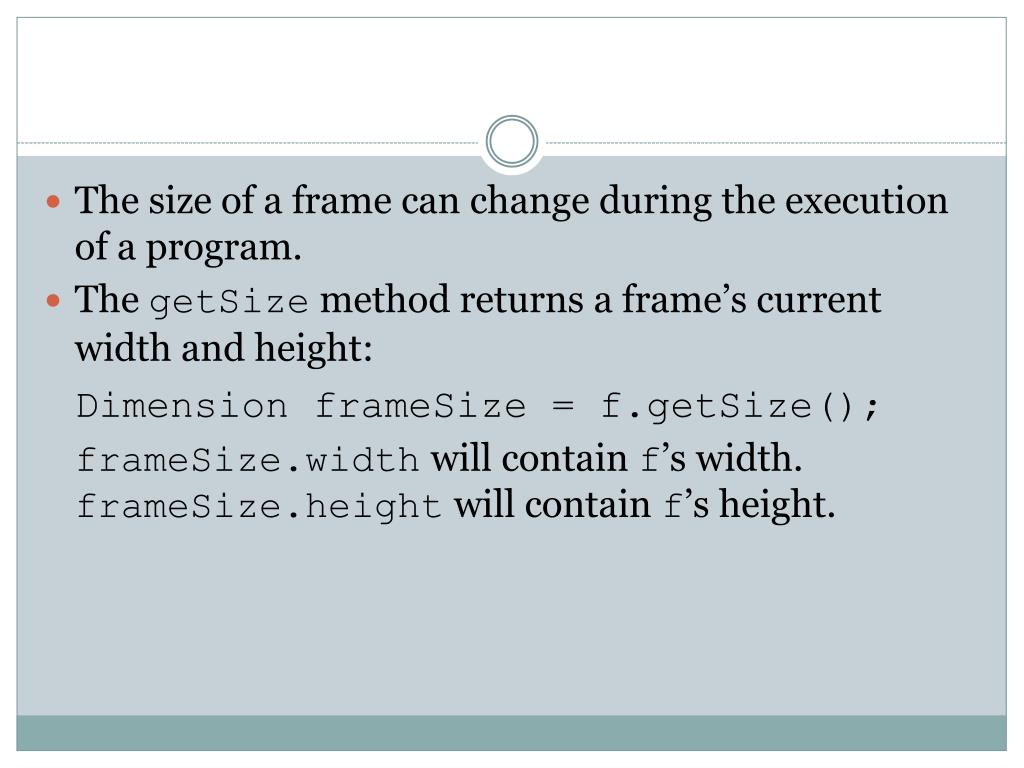Click the frameSize.height code text
This screenshot has height=768, width=1024.
259,507
